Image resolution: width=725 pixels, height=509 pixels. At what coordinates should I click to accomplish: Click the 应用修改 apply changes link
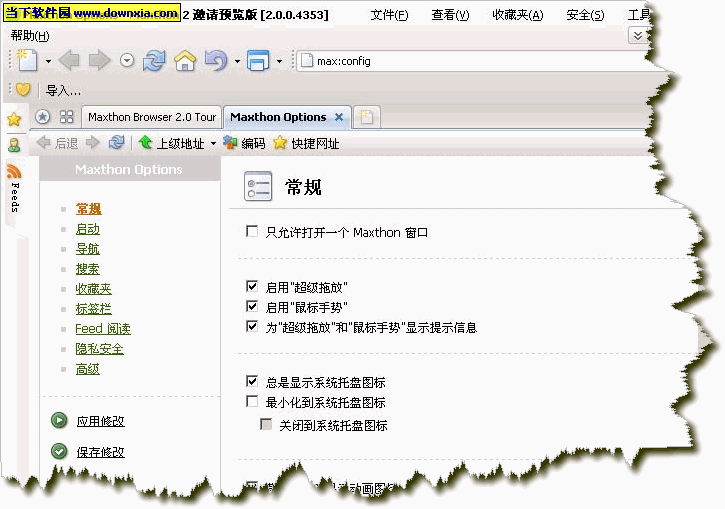(x=101, y=421)
